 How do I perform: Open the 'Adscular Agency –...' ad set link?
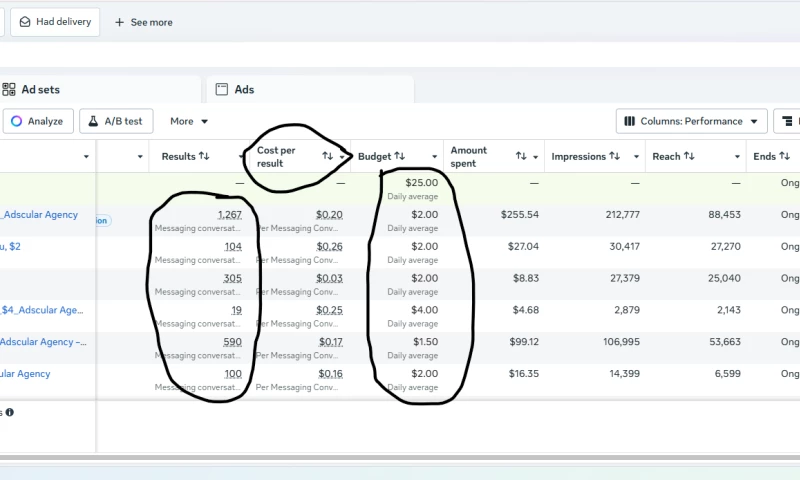43,342
